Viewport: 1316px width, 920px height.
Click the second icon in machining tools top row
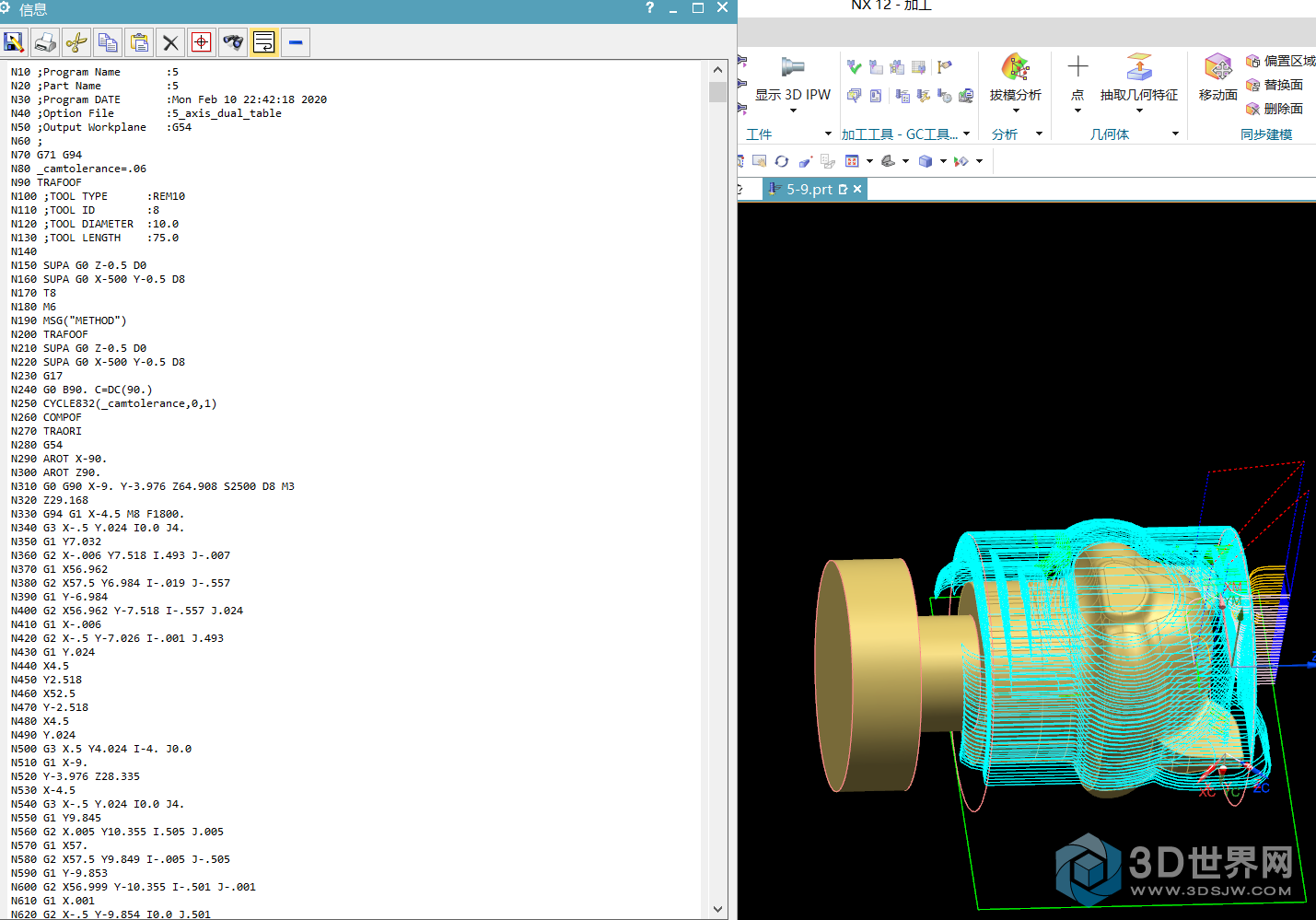[x=876, y=67]
